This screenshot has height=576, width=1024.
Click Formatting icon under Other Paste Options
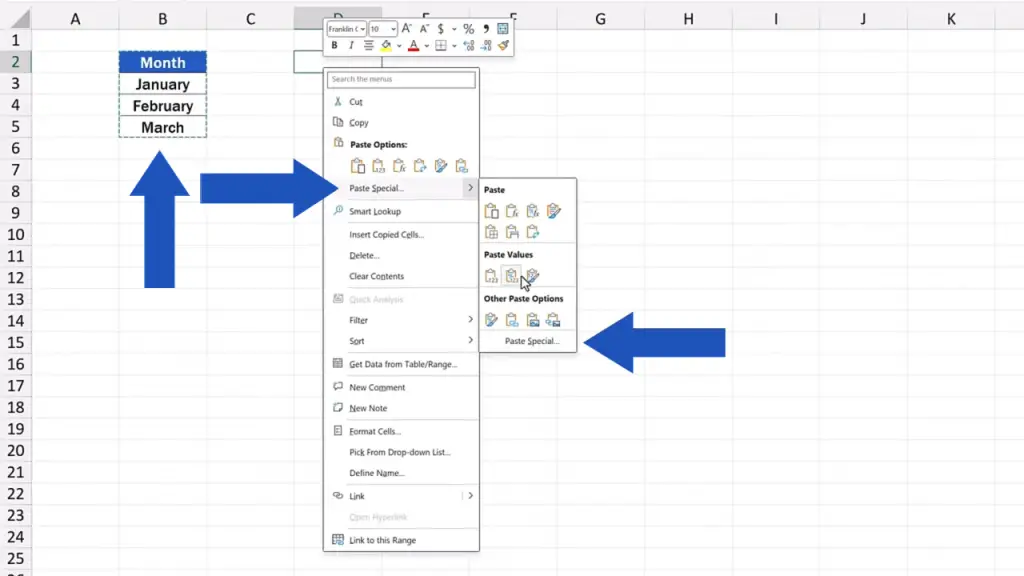point(491,320)
